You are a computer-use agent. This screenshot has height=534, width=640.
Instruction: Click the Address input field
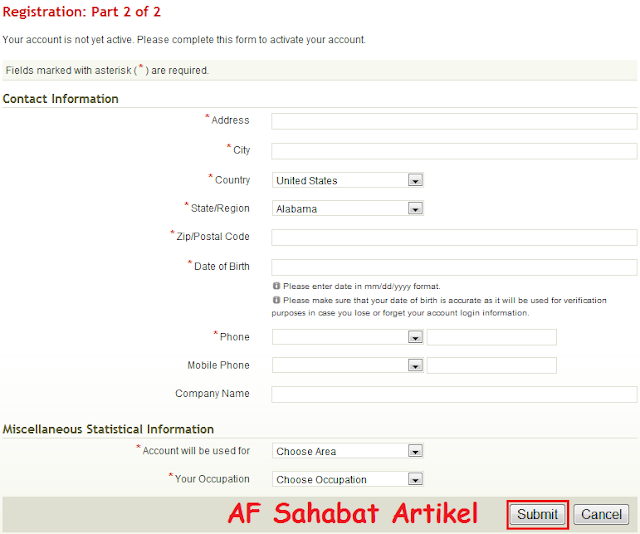[454, 121]
